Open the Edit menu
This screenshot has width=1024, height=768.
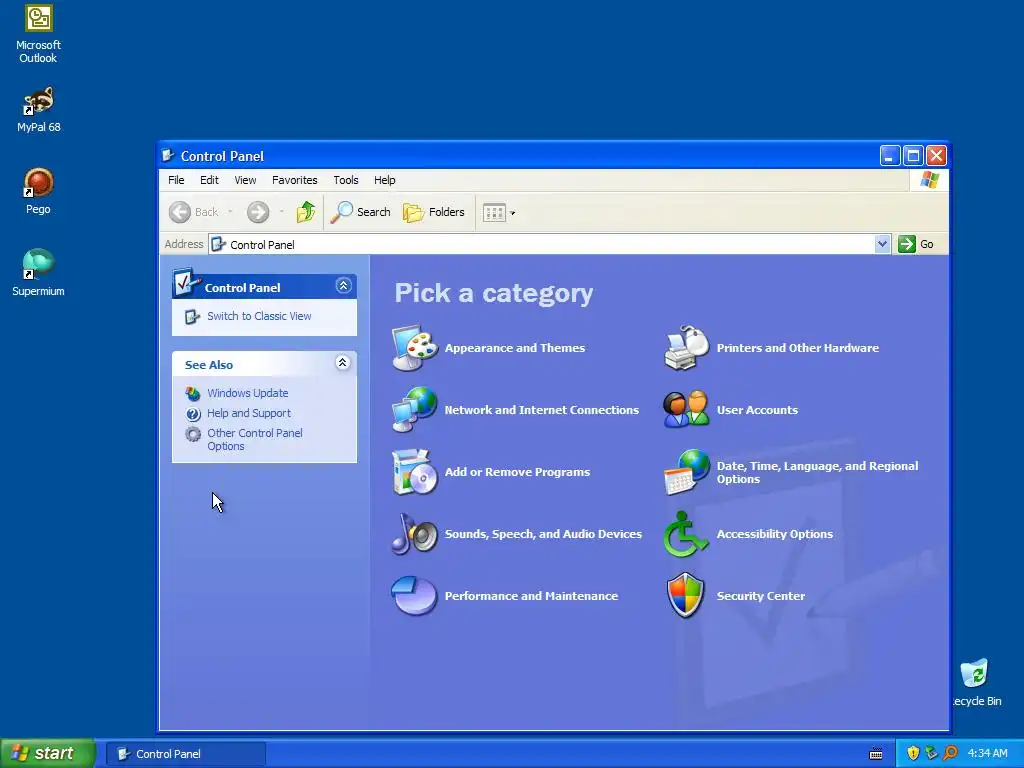(209, 180)
